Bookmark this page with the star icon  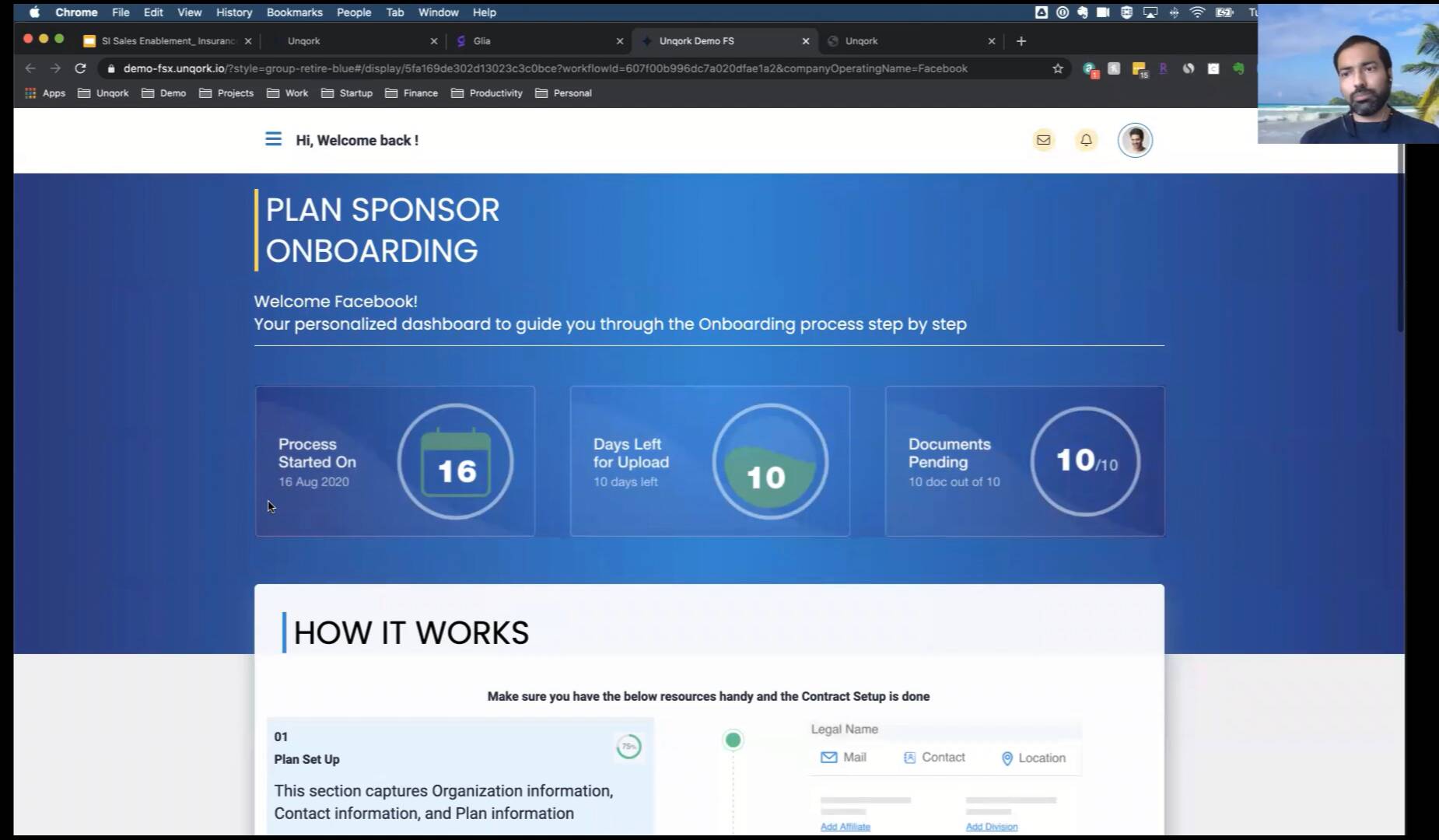[1057, 68]
